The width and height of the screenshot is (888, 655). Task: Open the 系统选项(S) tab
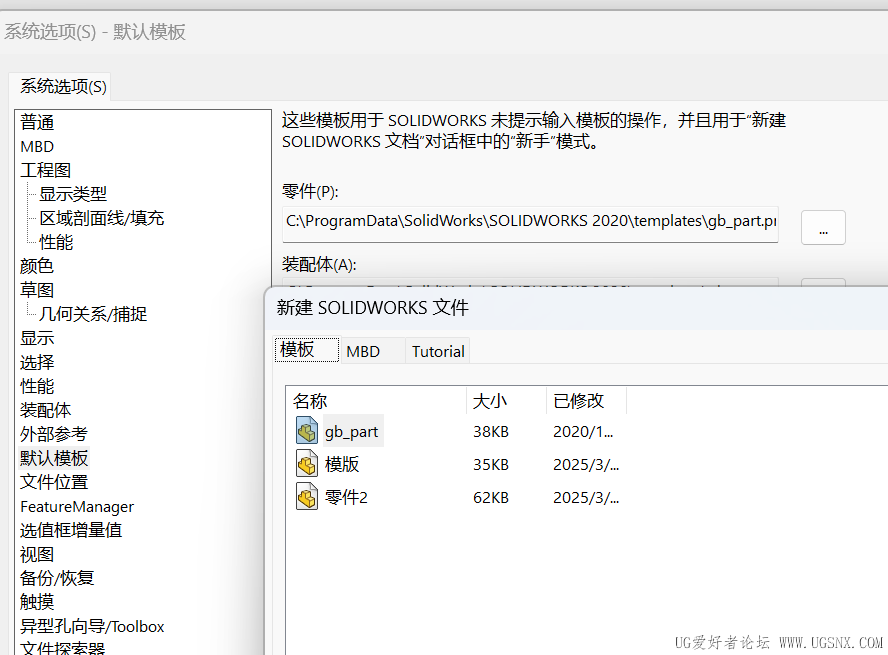(63, 87)
